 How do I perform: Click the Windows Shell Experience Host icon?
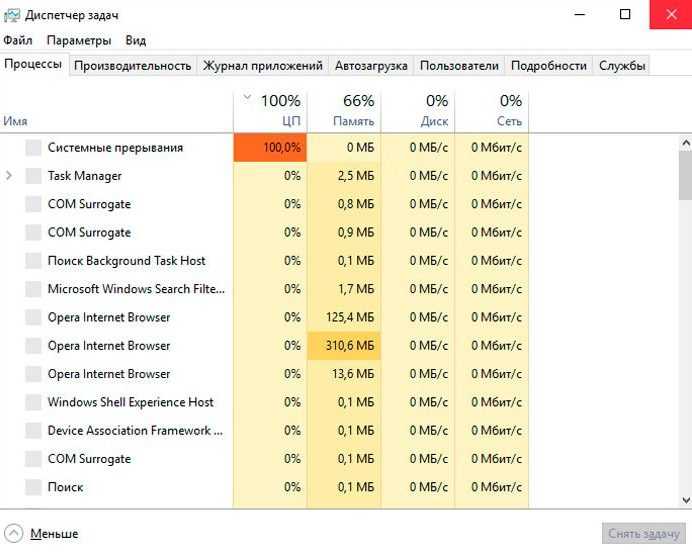pos(34,402)
